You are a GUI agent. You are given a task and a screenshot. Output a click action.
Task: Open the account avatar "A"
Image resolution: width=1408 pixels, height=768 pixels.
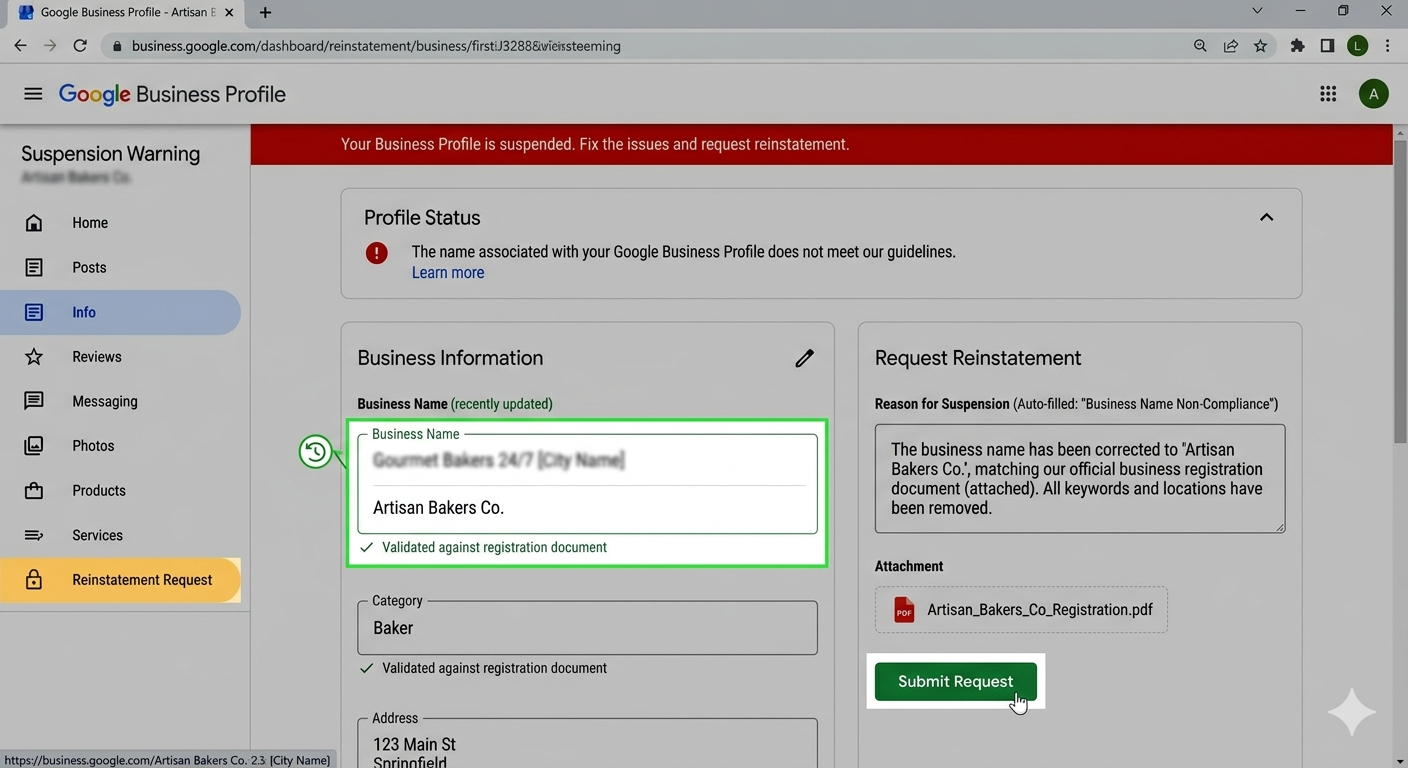[x=1373, y=94]
